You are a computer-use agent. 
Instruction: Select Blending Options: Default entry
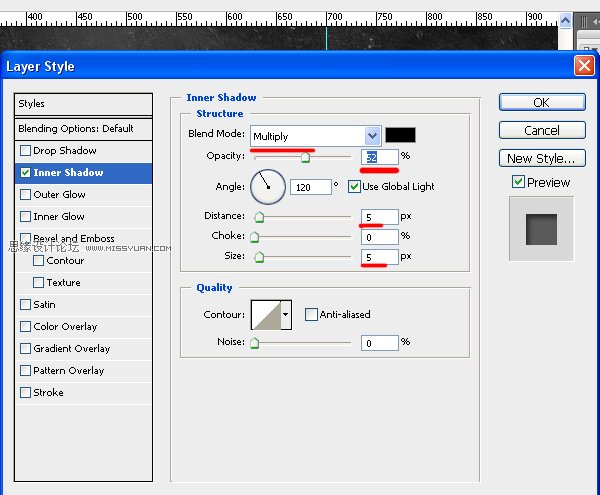pyautogui.click(x=83, y=129)
